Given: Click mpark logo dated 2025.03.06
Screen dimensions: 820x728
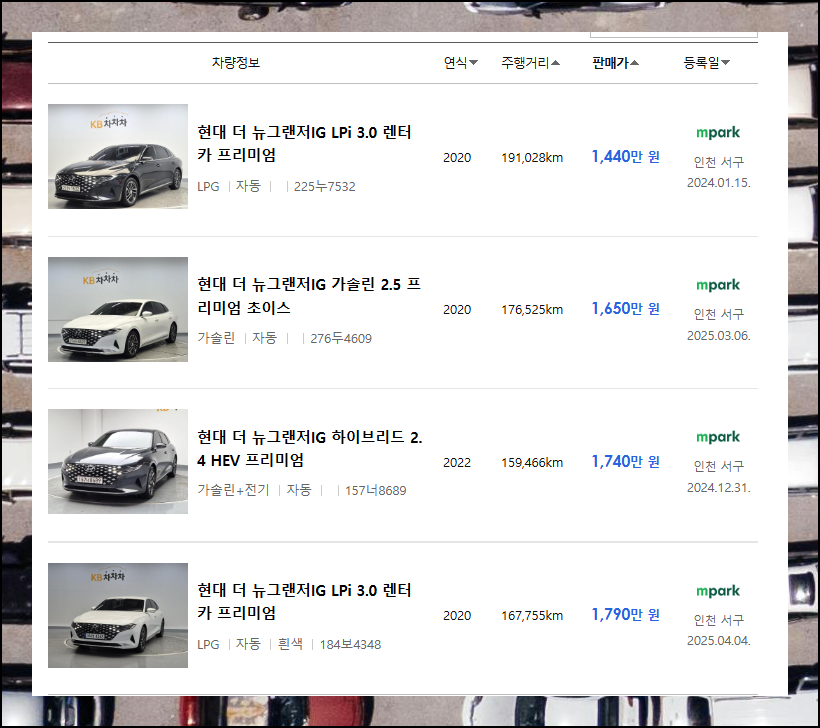Looking at the screenshot, I should (x=718, y=285).
